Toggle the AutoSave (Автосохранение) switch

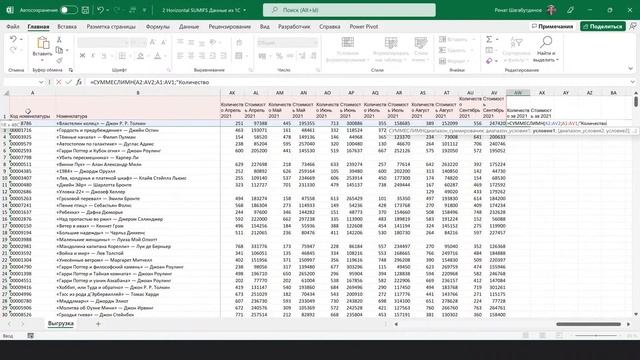click(68, 10)
